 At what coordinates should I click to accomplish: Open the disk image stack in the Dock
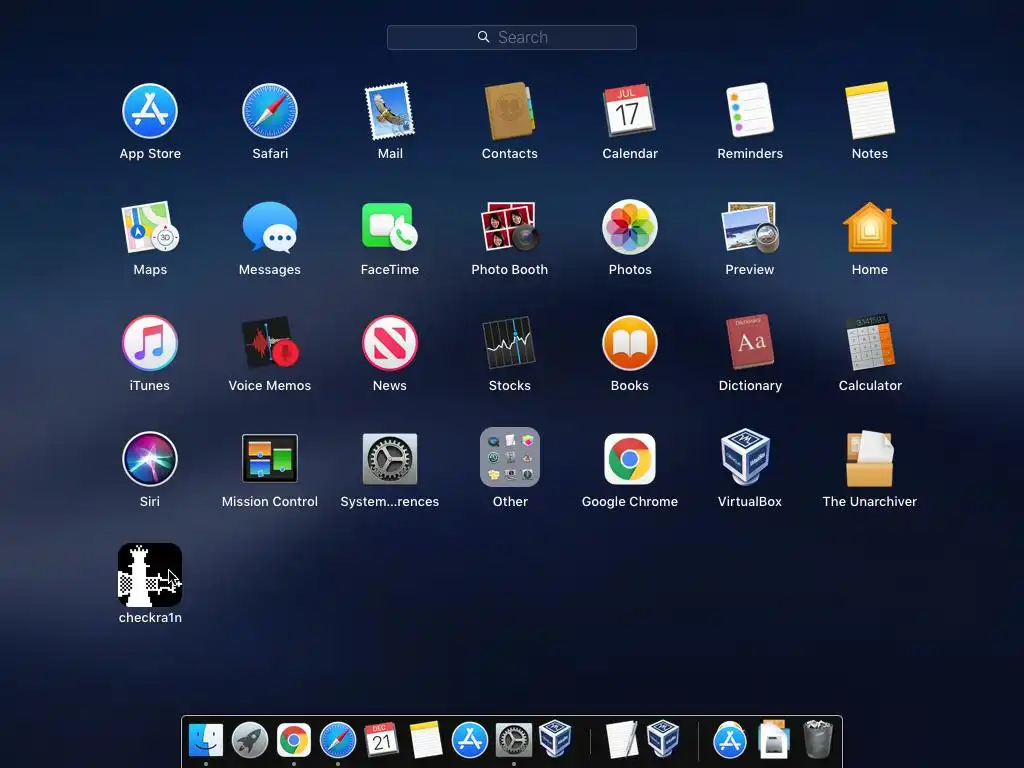(x=773, y=739)
